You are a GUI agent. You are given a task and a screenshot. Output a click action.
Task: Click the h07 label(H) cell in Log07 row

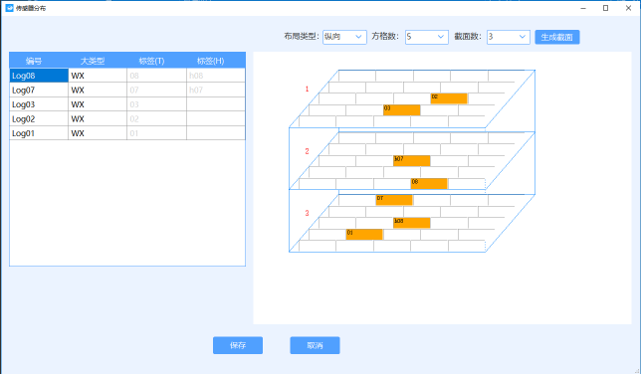click(x=216, y=90)
